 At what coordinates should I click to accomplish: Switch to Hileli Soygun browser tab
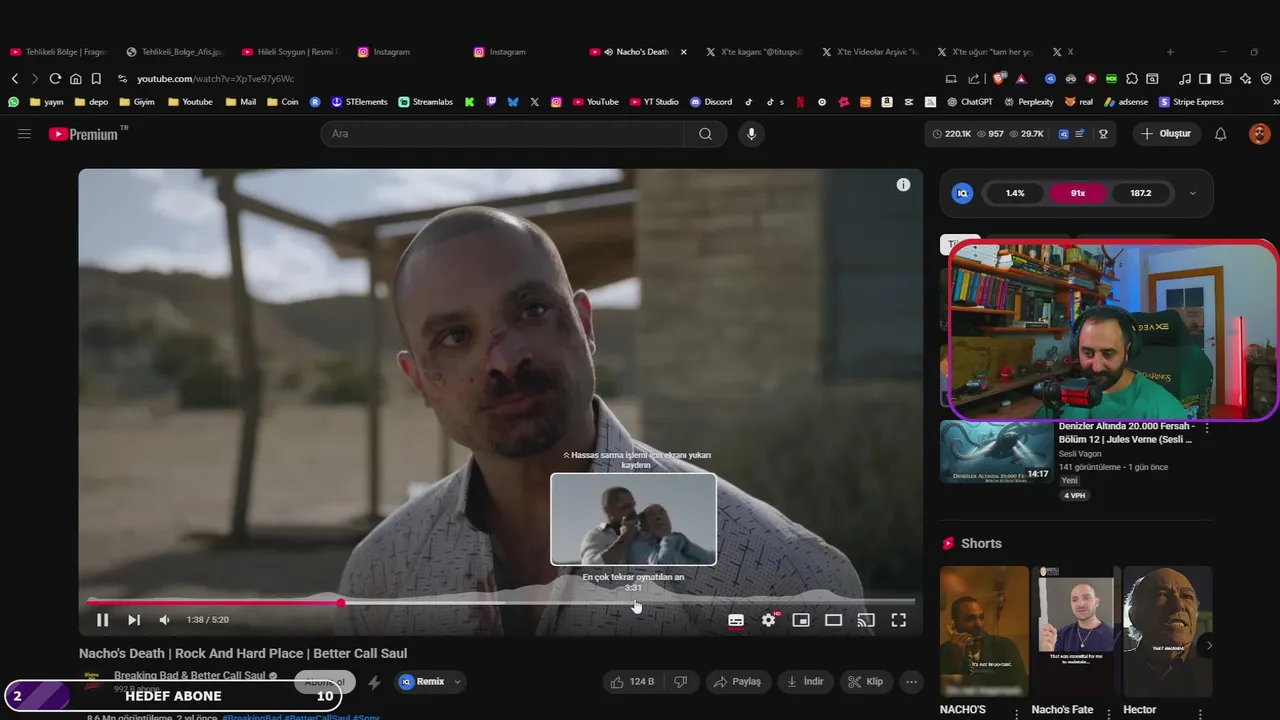click(290, 52)
